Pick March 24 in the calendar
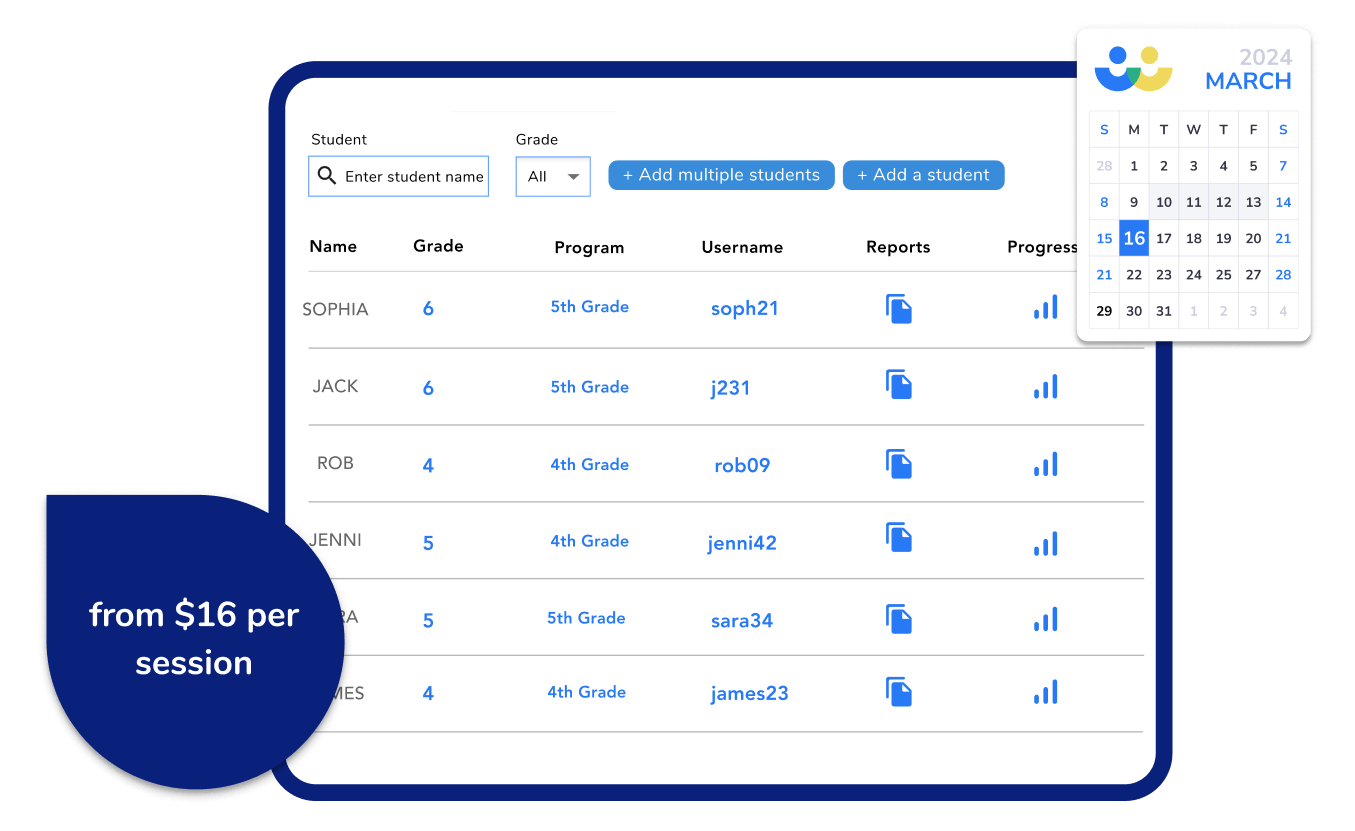Screen dimensions: 1355x831 coord(1194,275)
